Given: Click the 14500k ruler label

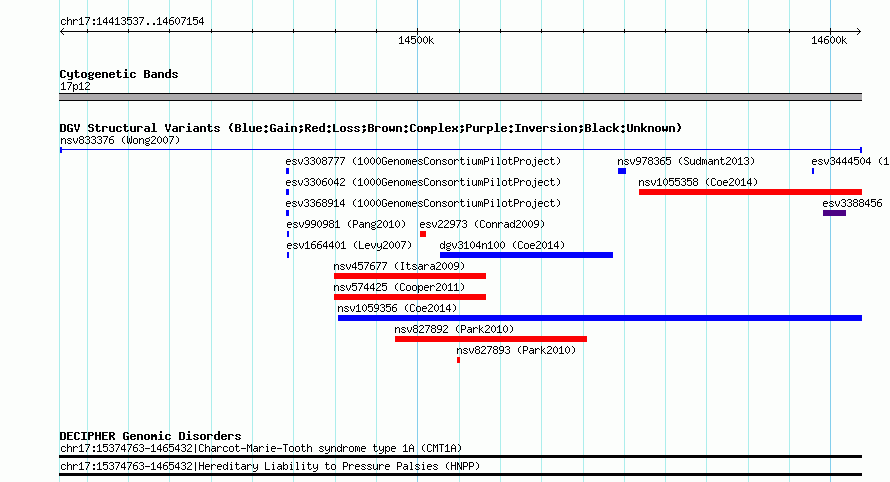Looking at the screenshot, I should tap(416, 40).
